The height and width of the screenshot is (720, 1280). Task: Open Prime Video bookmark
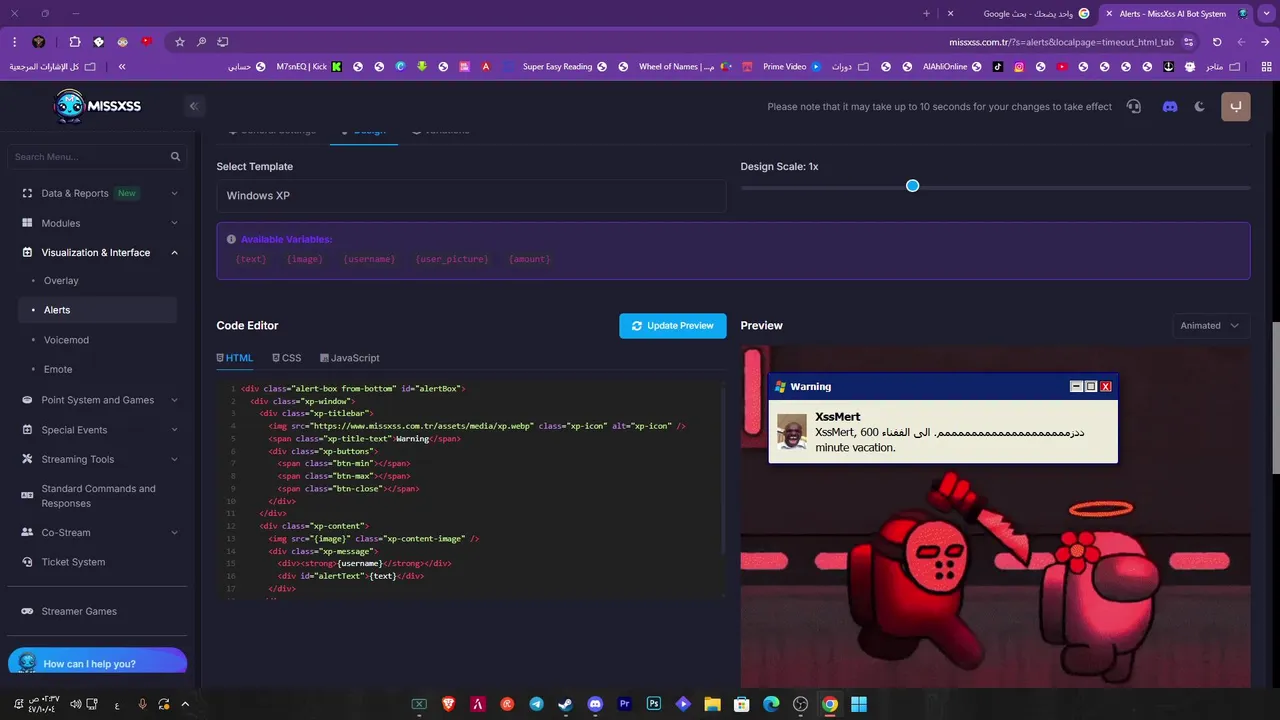791,67
